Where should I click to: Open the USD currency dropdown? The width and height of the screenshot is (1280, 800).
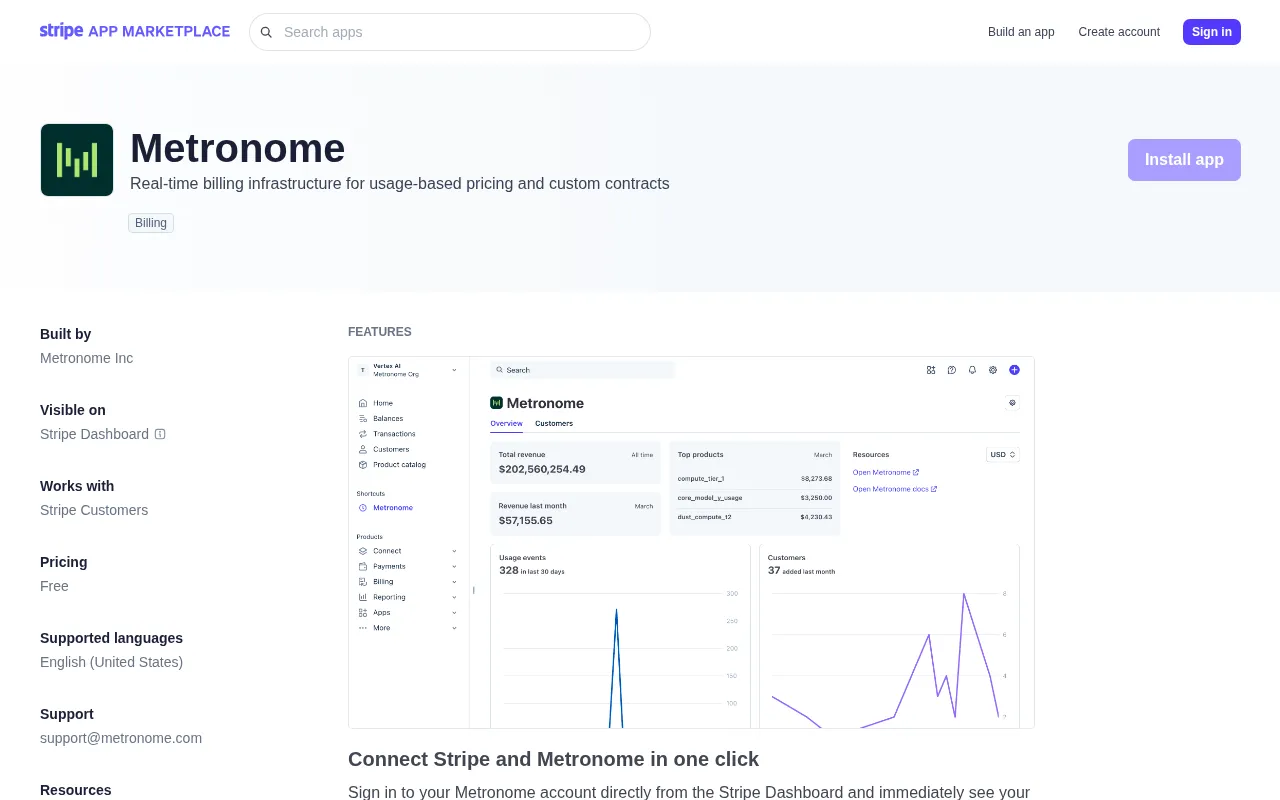[1003, 454]
